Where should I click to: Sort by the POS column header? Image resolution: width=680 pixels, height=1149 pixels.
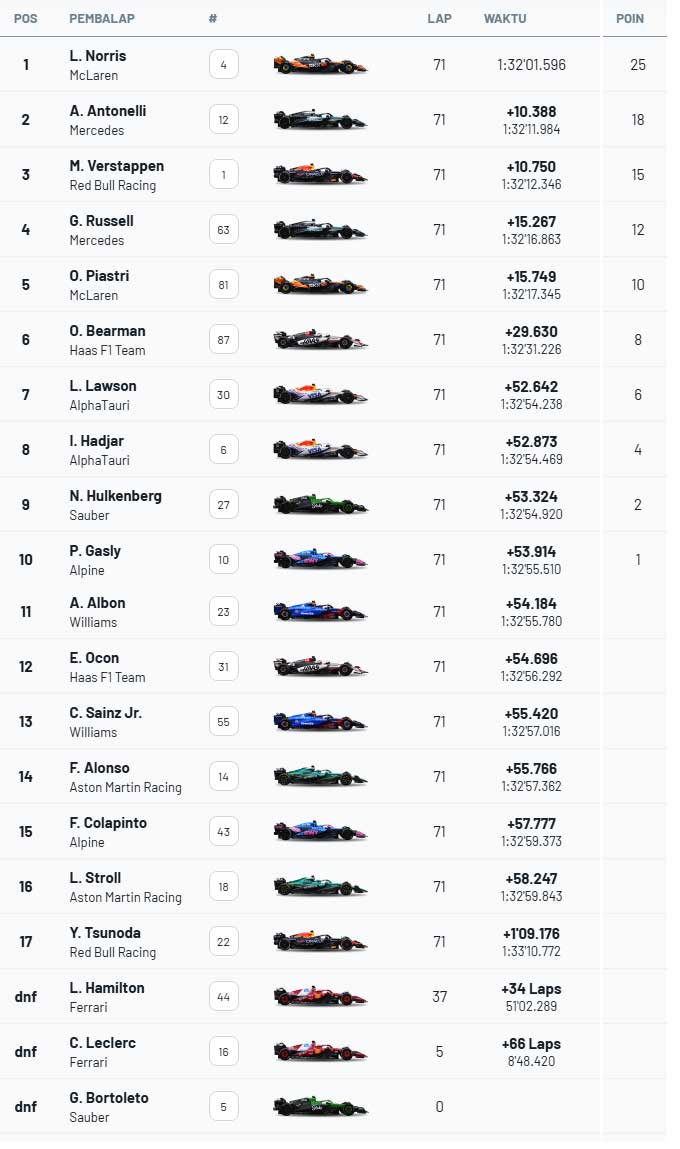(26, 19)
